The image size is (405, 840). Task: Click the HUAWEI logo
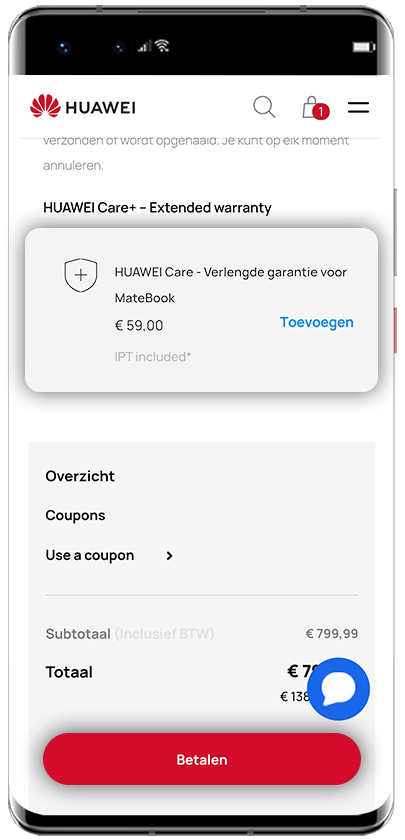point(82,107)
